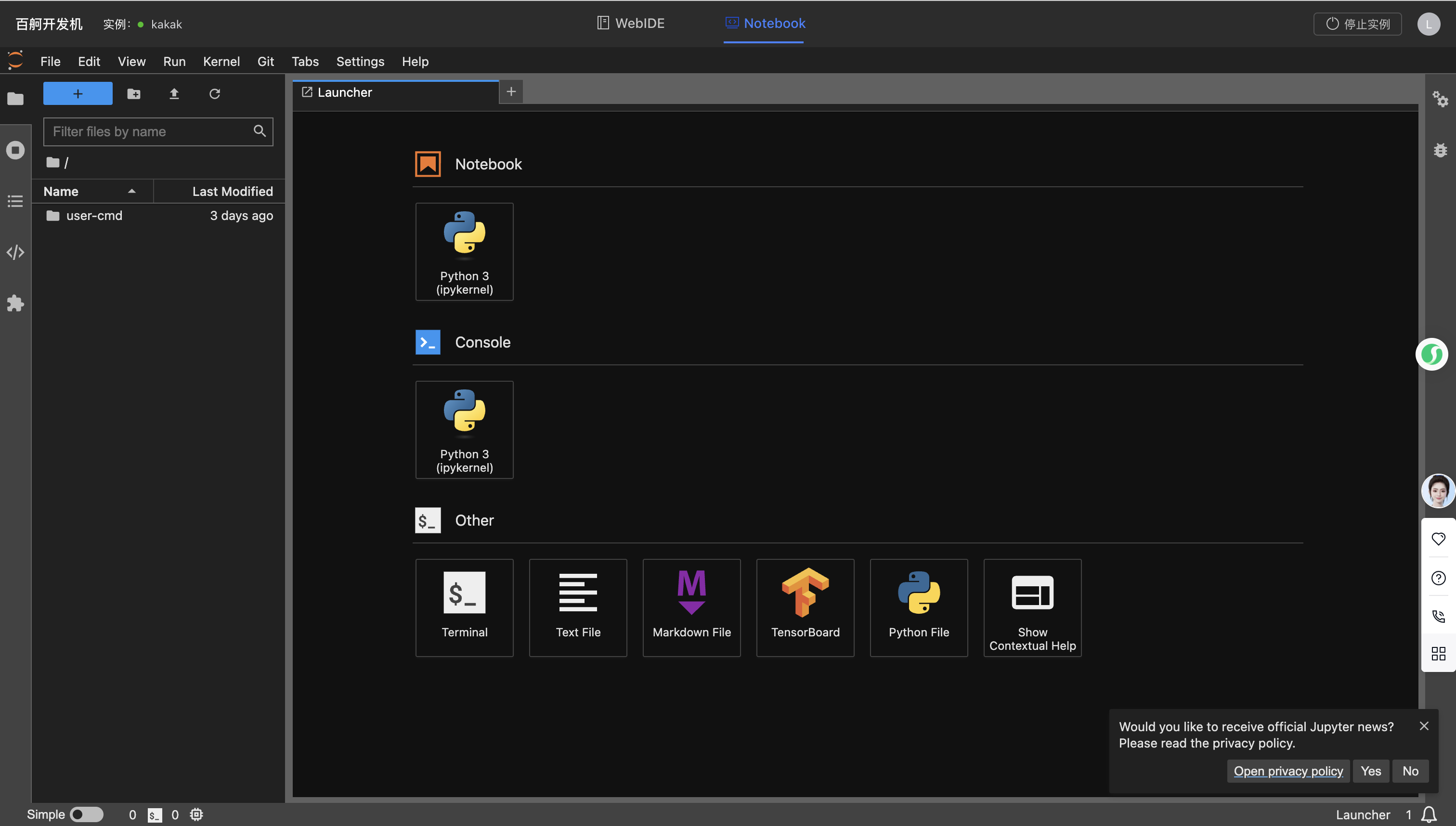Create a new Markdown File
Screen dimensions: 1456x826
[691, 607]
